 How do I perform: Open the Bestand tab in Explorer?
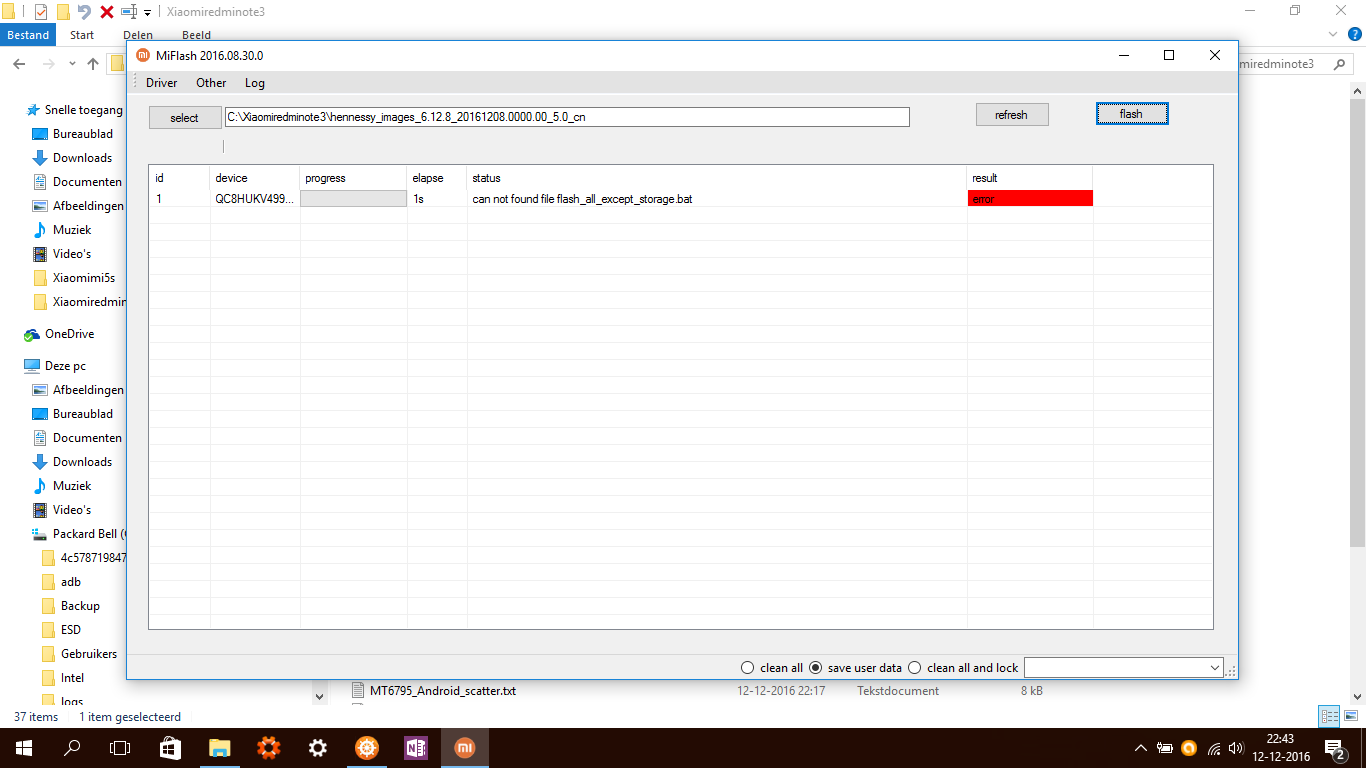click(x=28, y=35)
